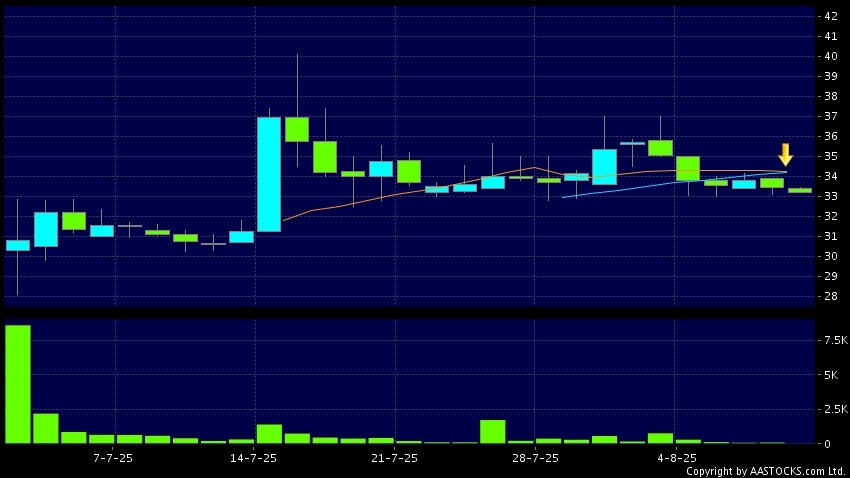Click the 14-7-25 date label
The width and height of the screenshot is (850, 478).
click(253, 458)
